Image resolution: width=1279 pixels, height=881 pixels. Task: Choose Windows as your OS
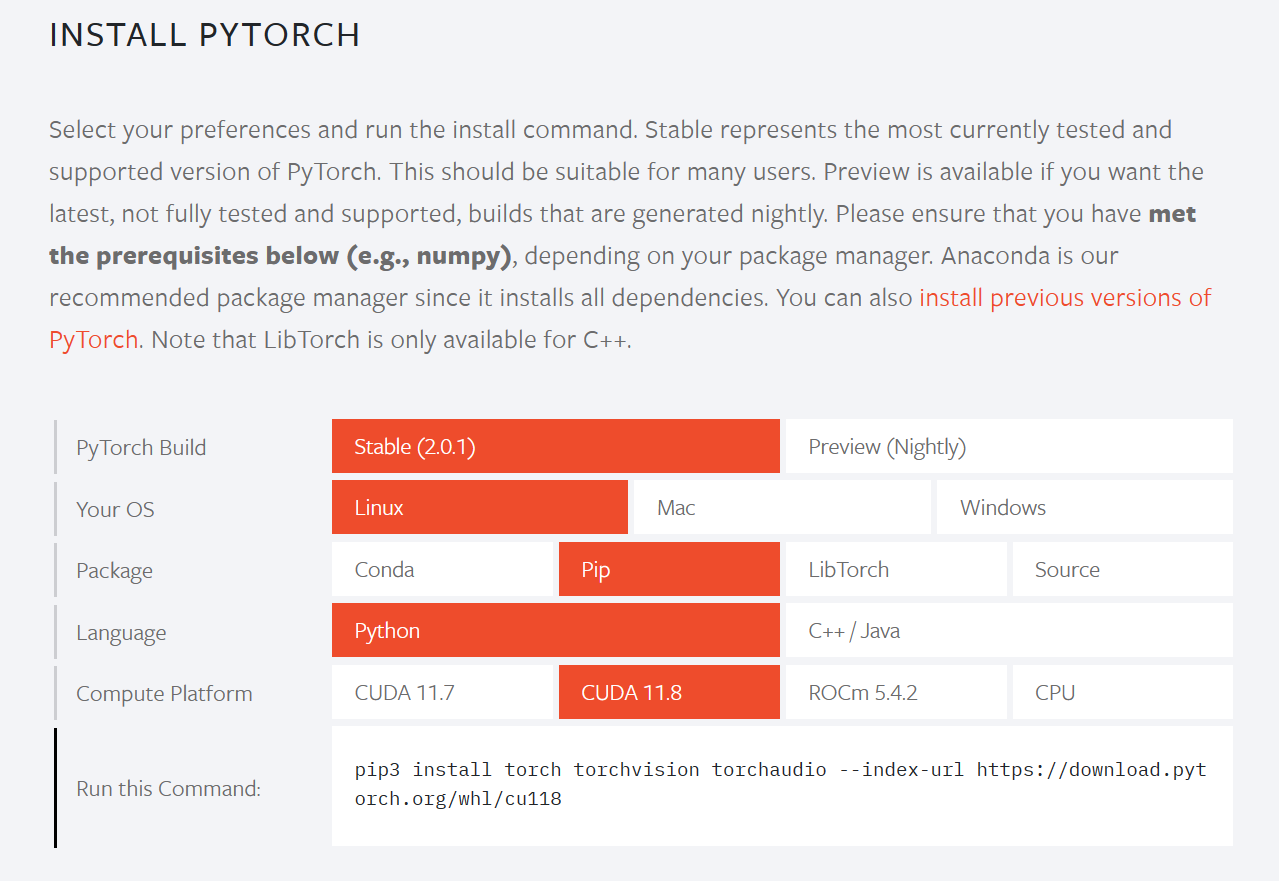(x=1085, y=507)
